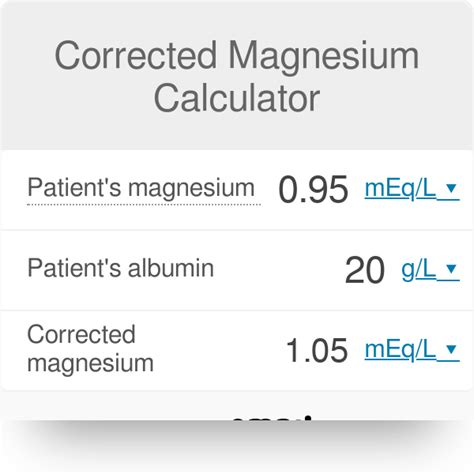Screen dimensions: 474x474
Task: Click the Patient's albumin label
Action: click(120, 268)
